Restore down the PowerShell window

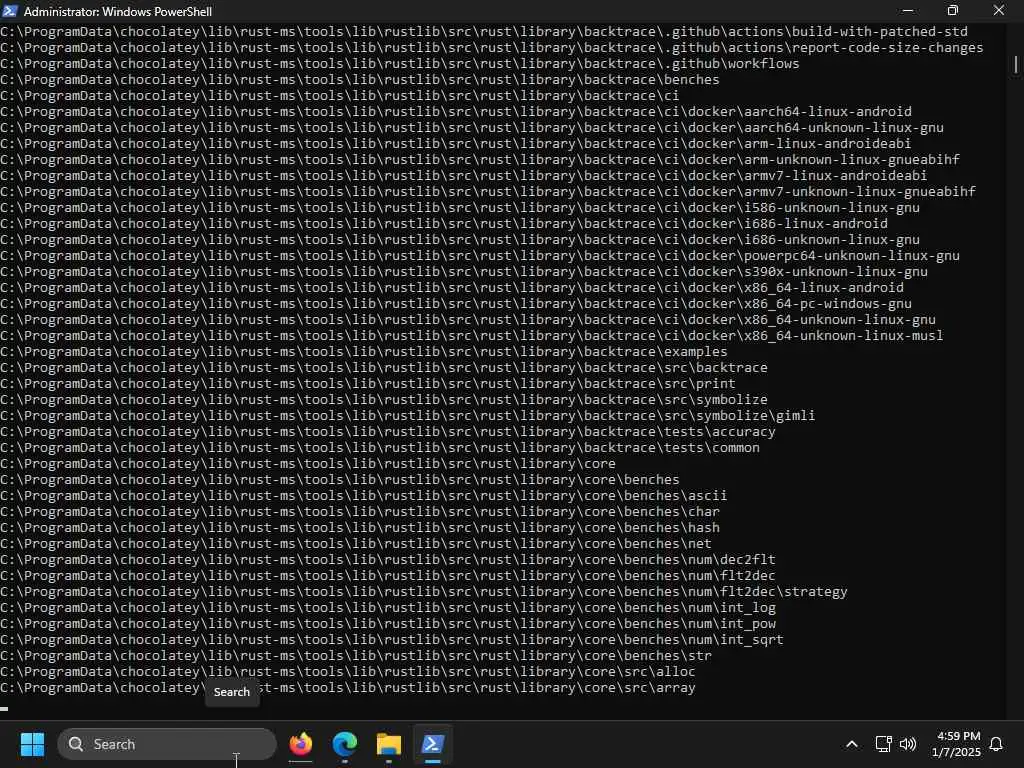point(953,10)
